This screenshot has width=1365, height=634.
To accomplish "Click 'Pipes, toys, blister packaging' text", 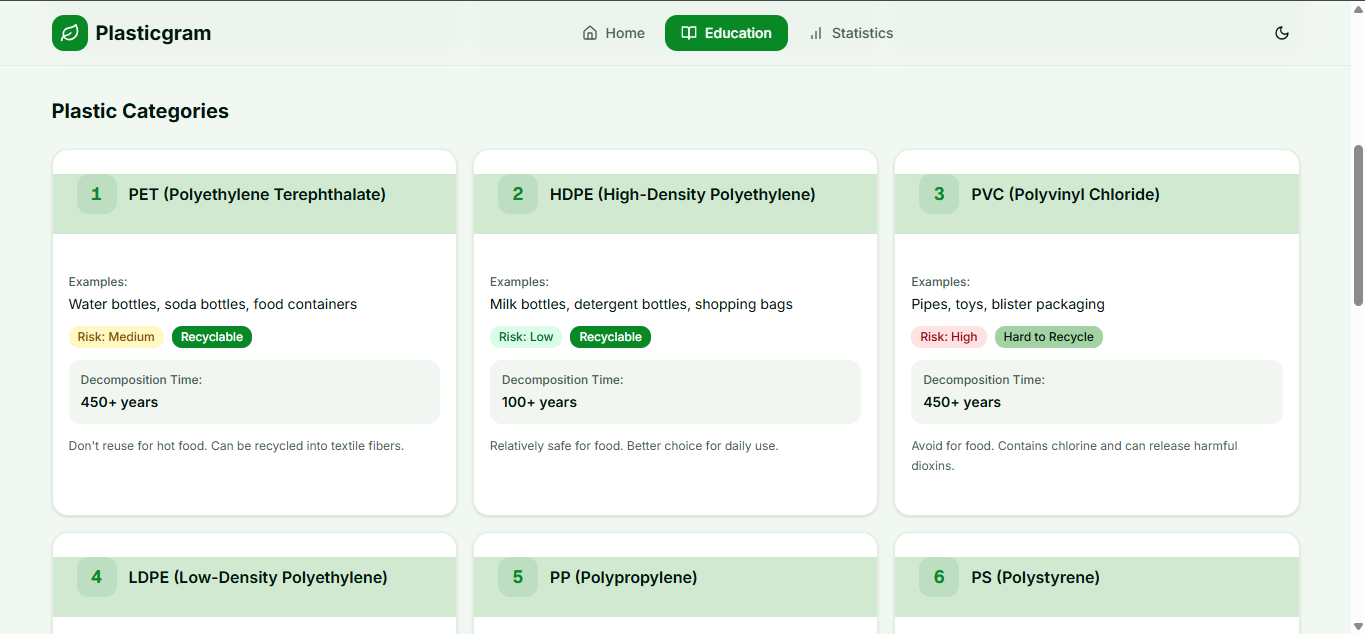I will [1008, 304].
